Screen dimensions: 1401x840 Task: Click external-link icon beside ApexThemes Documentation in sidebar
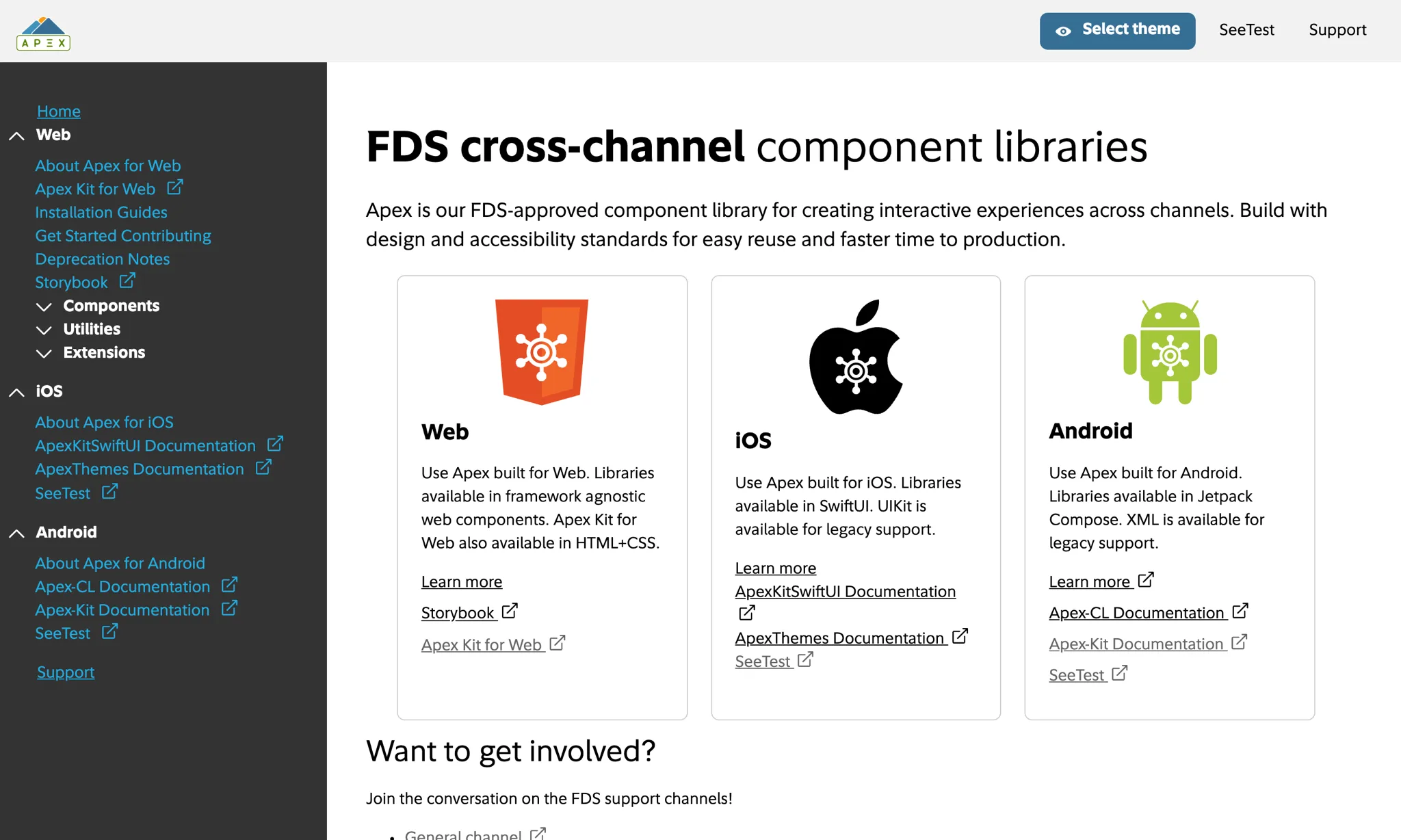(263, 467)
